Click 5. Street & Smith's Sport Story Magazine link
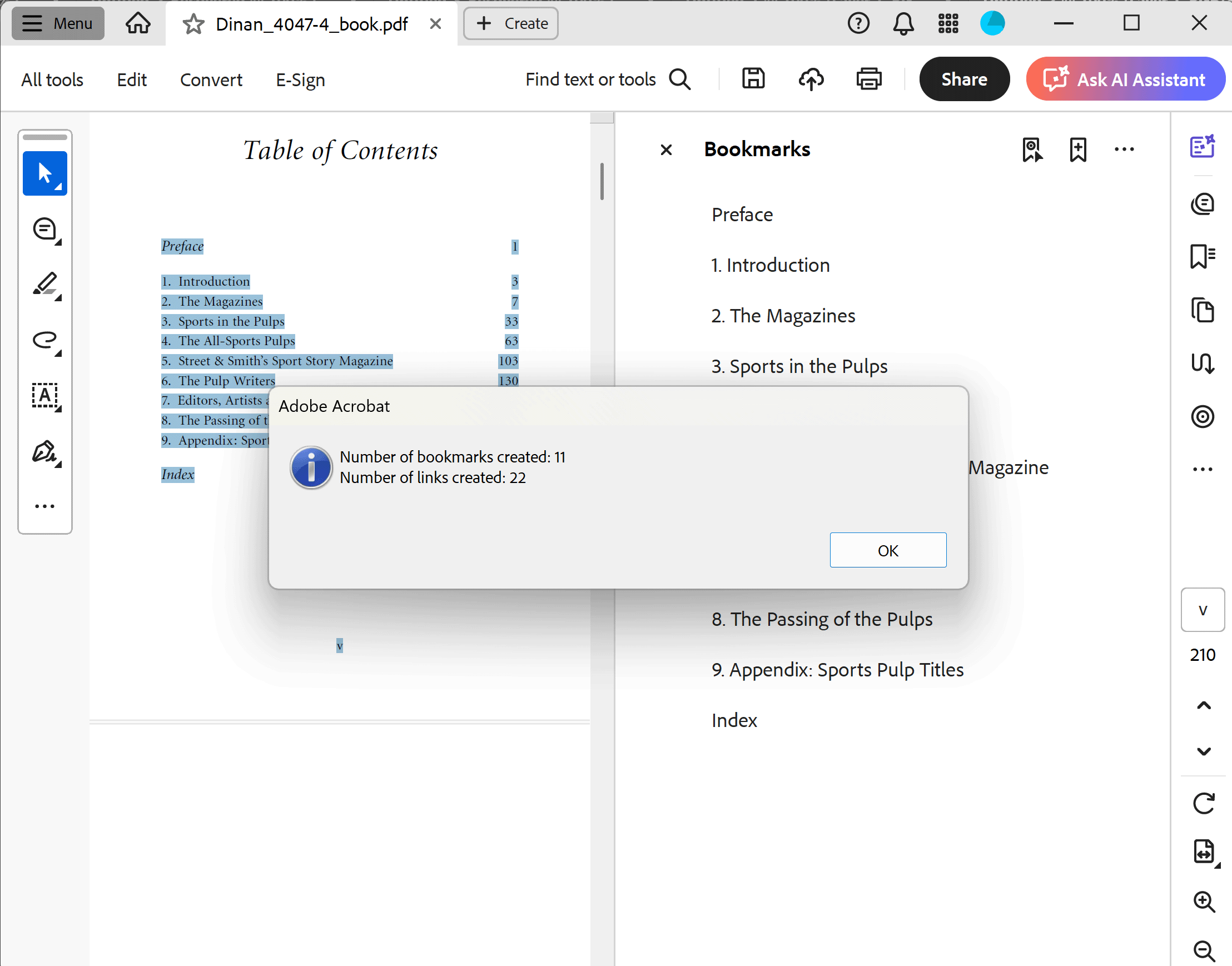Viewport: 1232px width, 966px height. coord(277,361)
